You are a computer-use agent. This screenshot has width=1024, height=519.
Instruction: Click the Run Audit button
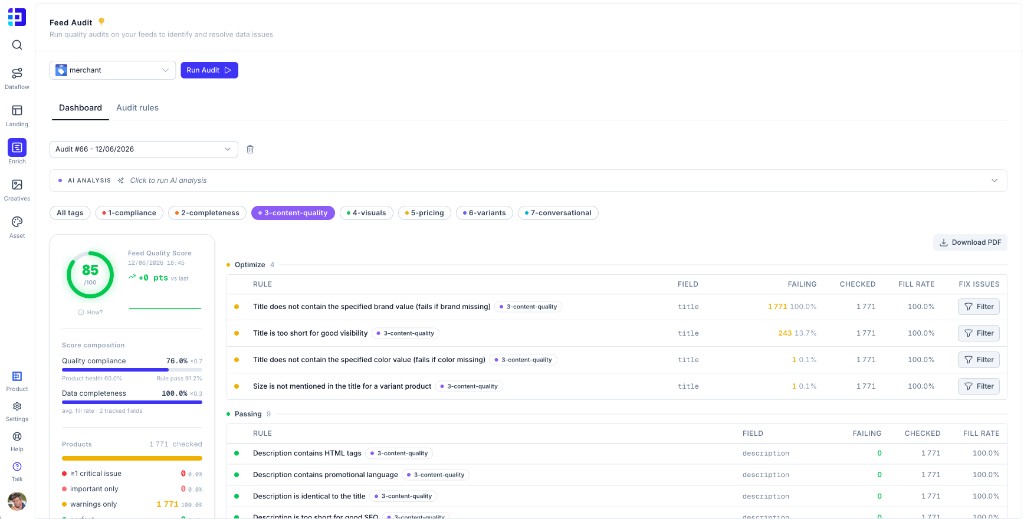(x=209, y=70)
